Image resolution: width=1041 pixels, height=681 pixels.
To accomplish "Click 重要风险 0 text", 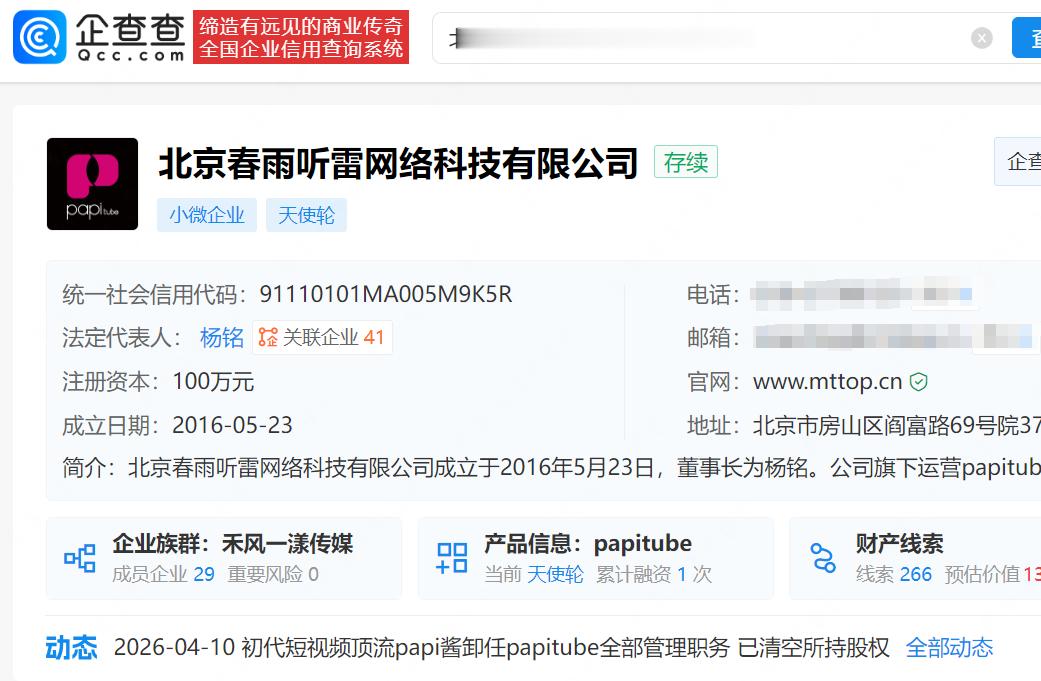I will click(x=273, y=574).
